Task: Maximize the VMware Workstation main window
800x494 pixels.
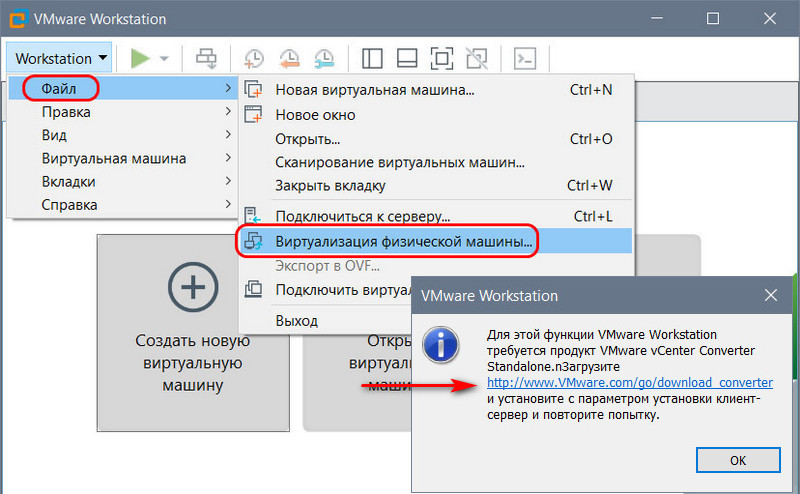Action: [x=713, y=18]
